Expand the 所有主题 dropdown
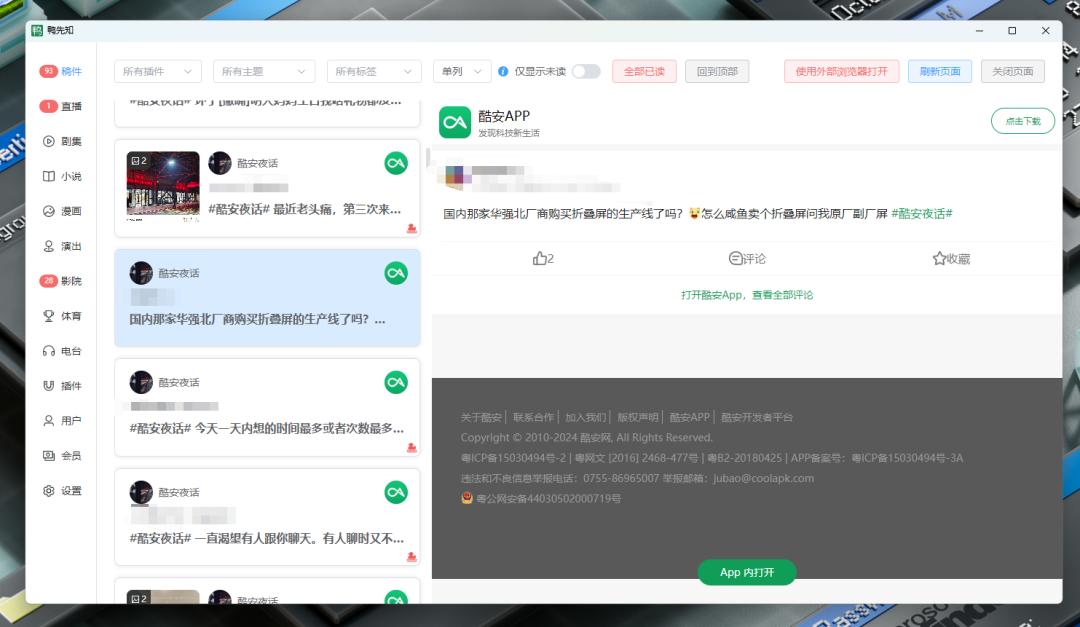 click(x=264, y=72)
